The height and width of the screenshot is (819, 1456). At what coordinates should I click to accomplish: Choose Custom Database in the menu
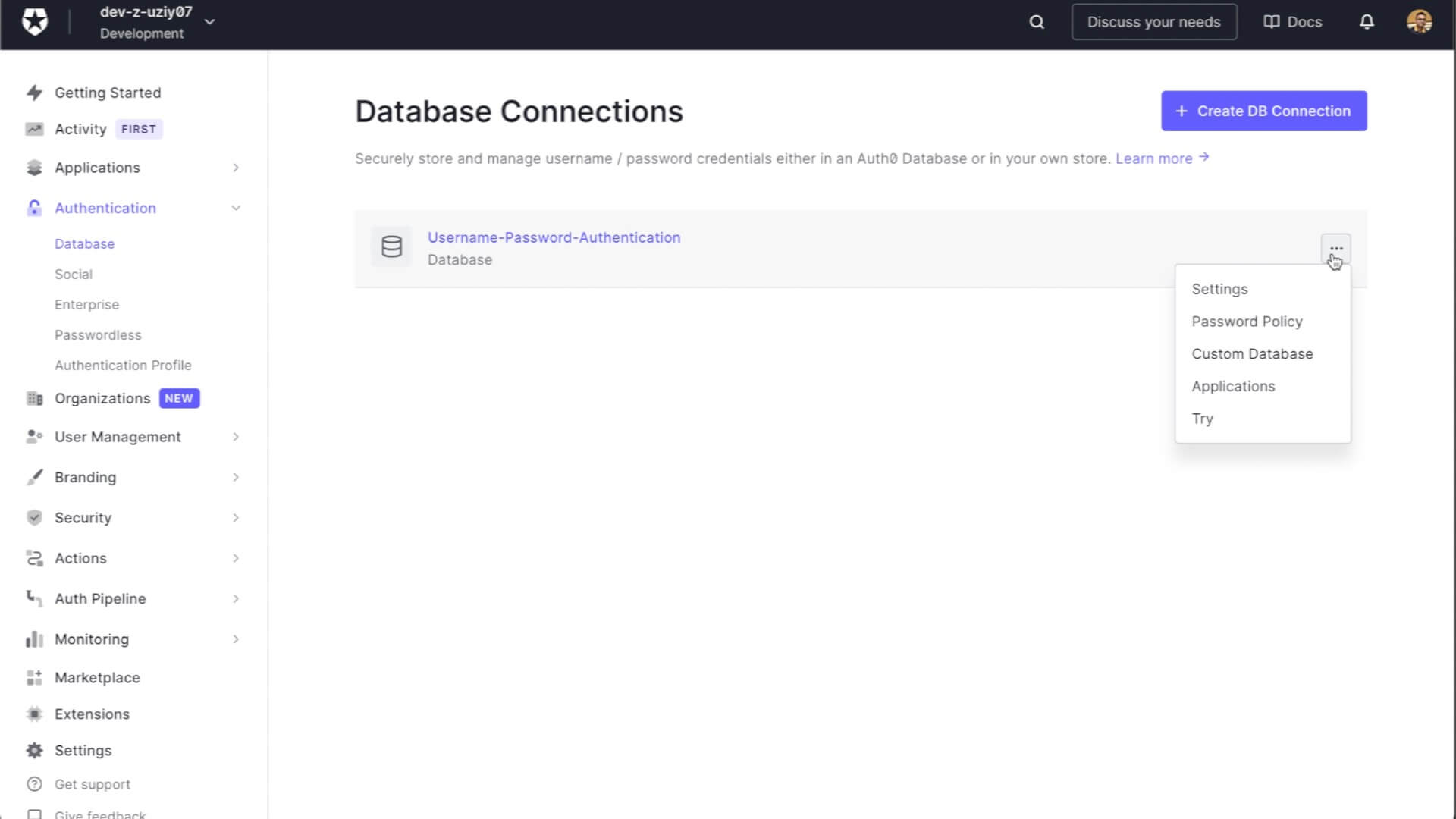pos(1252,353)
